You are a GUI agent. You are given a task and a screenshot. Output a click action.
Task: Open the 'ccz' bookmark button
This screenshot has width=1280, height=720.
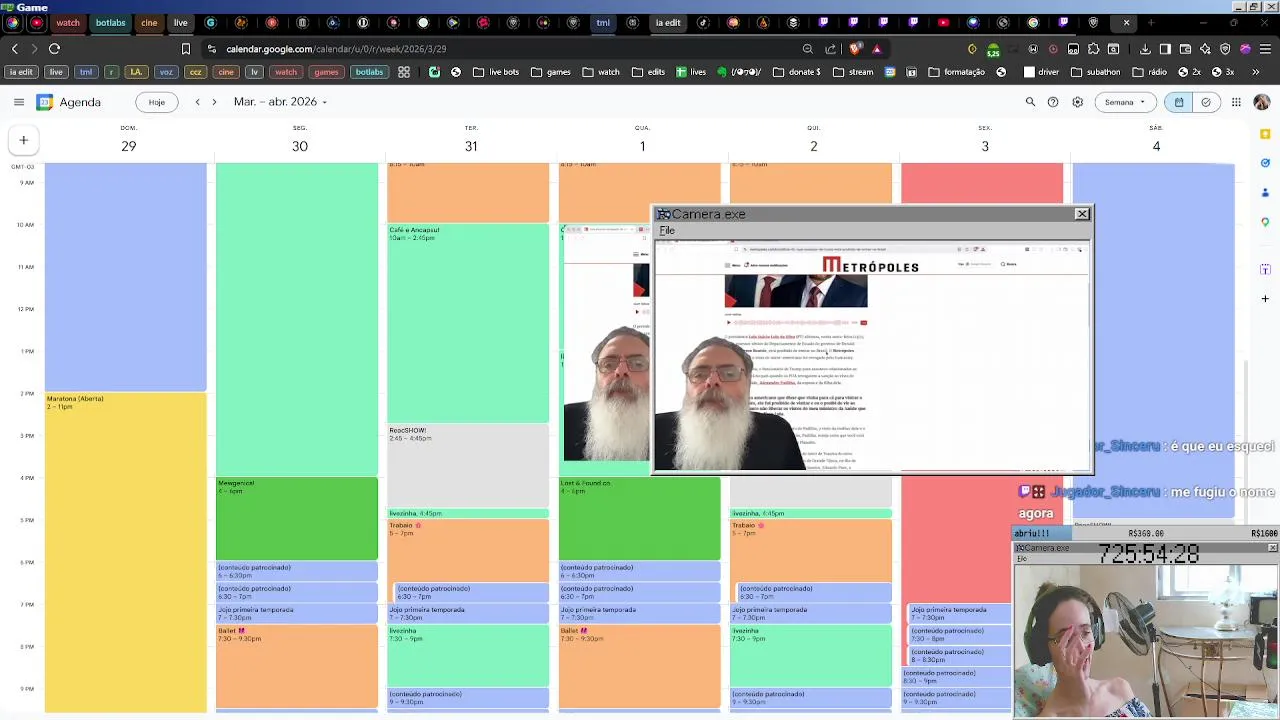pos(195,72)
